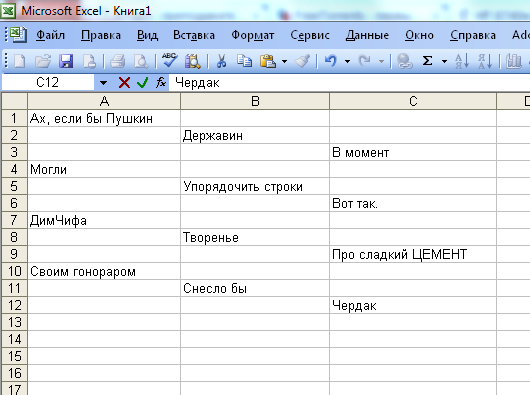Open Insert Function fx button
Image resolution: width=530 pixels, height=395 pixels.
(x=161, y=82)
